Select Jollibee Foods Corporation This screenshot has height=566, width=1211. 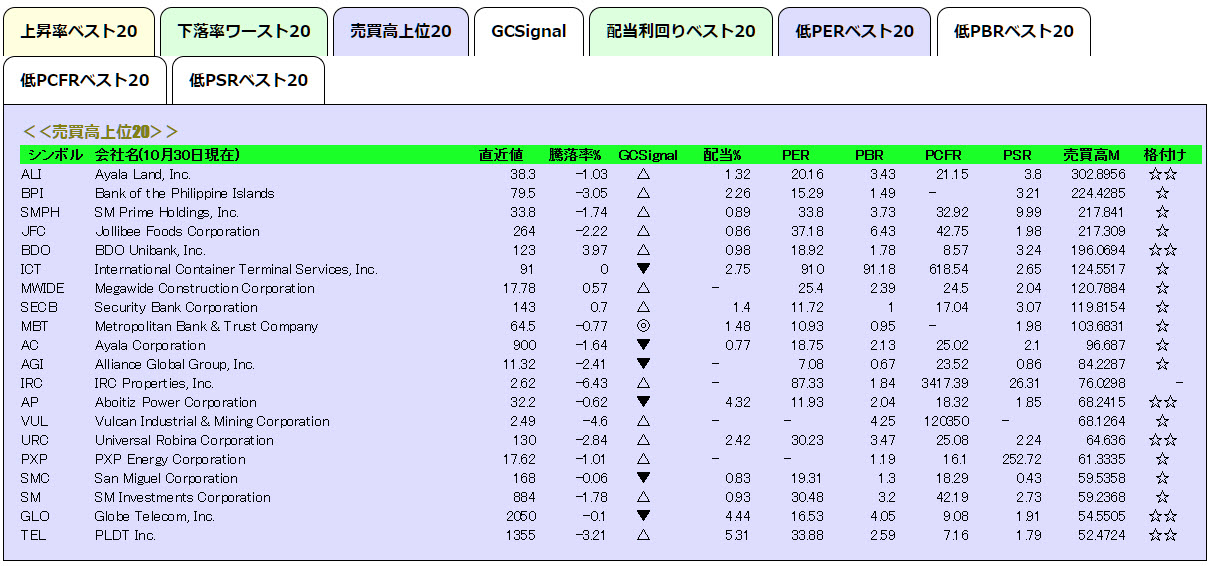pyautogui.click(x=177, y=231)
